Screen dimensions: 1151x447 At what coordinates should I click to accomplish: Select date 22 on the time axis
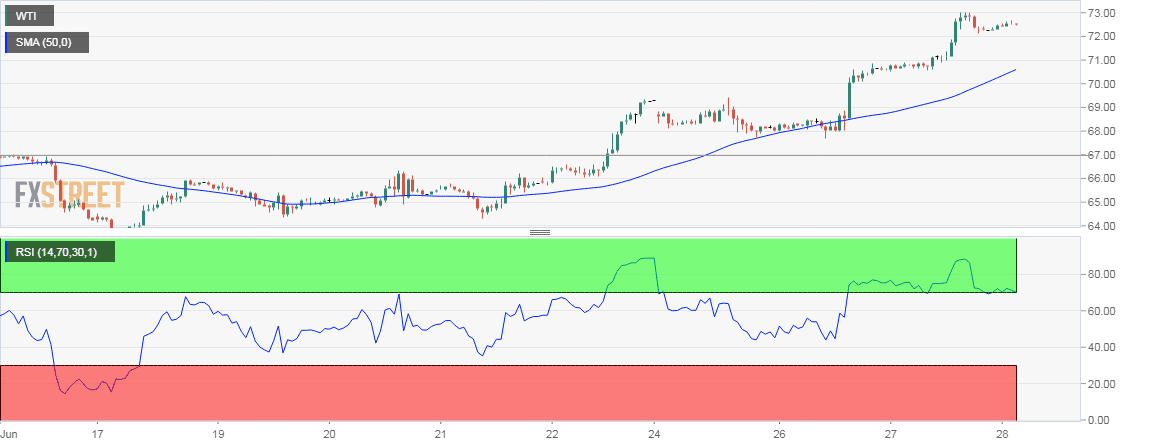[552, 435]
